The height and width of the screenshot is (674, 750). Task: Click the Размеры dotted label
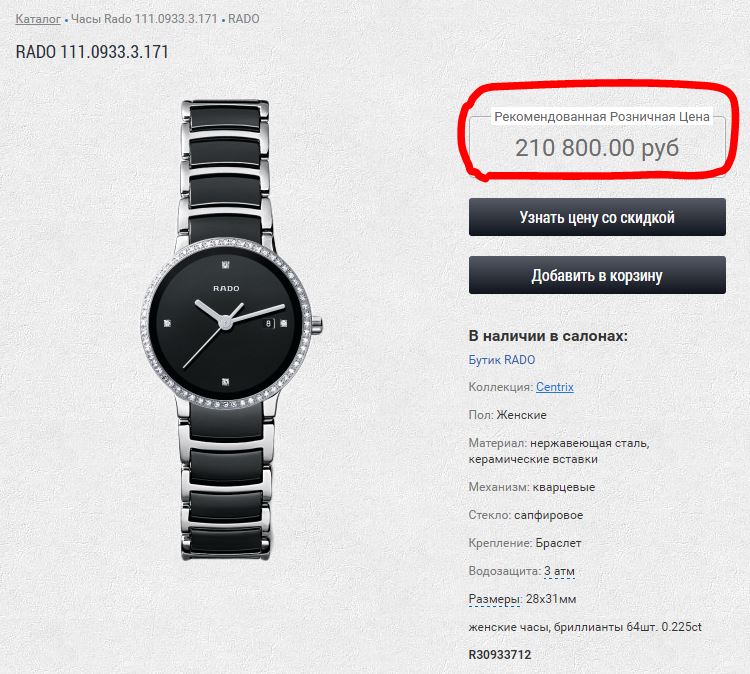494,599
